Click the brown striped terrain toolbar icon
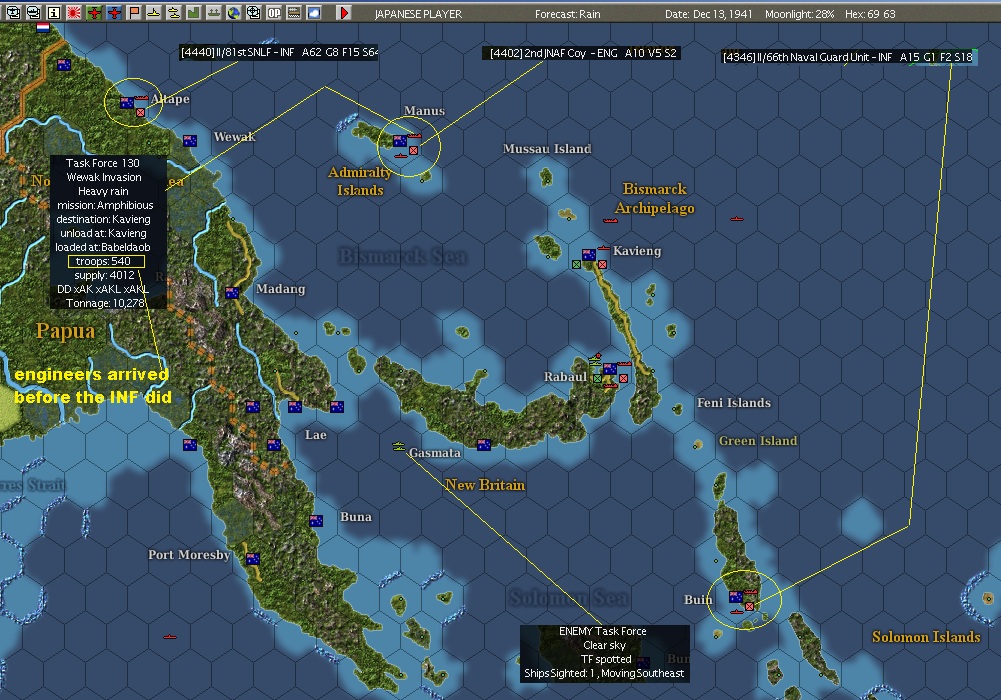The width and height of the screenshot is (1001, 700). pos(294,12)
